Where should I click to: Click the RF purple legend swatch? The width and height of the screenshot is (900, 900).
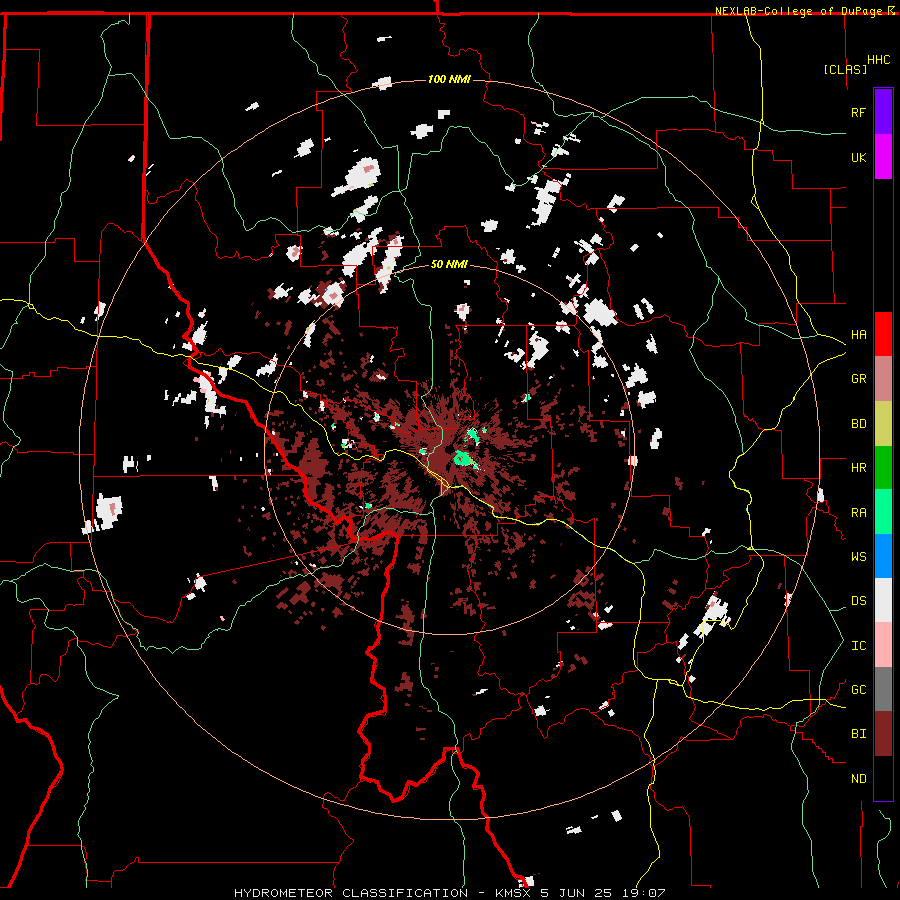(883, 112)
